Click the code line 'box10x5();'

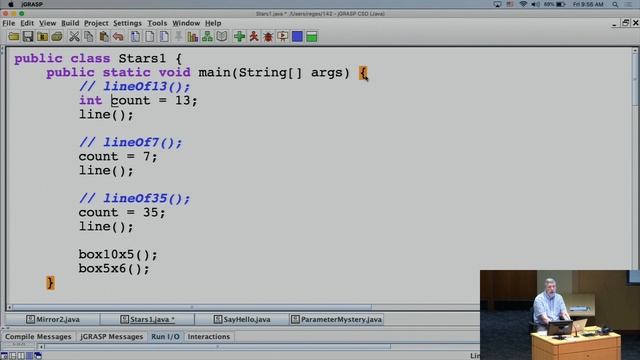coord(118,254)
